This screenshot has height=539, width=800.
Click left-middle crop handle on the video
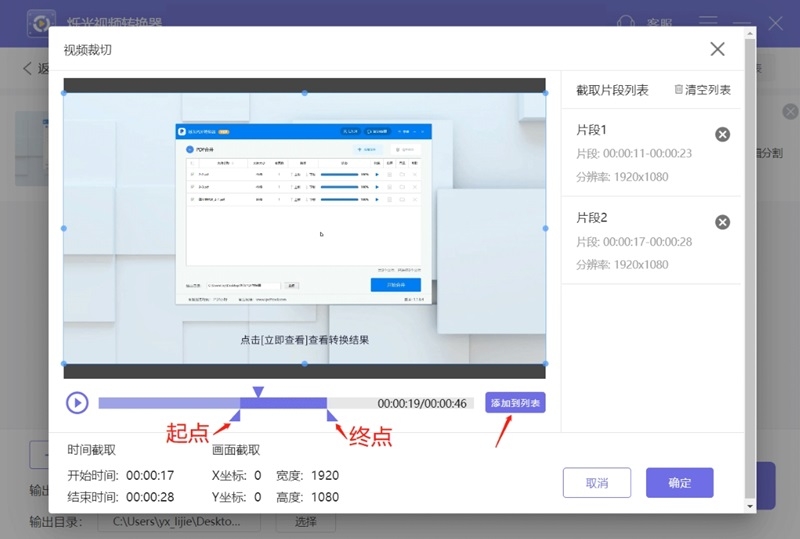point(64,228)
